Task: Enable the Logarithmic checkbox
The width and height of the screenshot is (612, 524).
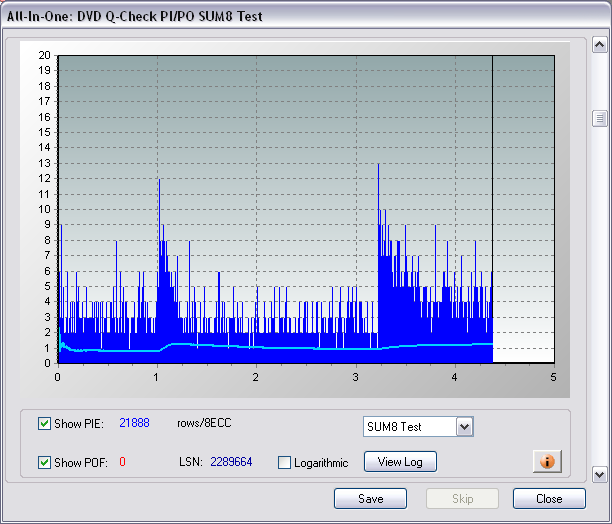Action: tap(284, 463)
